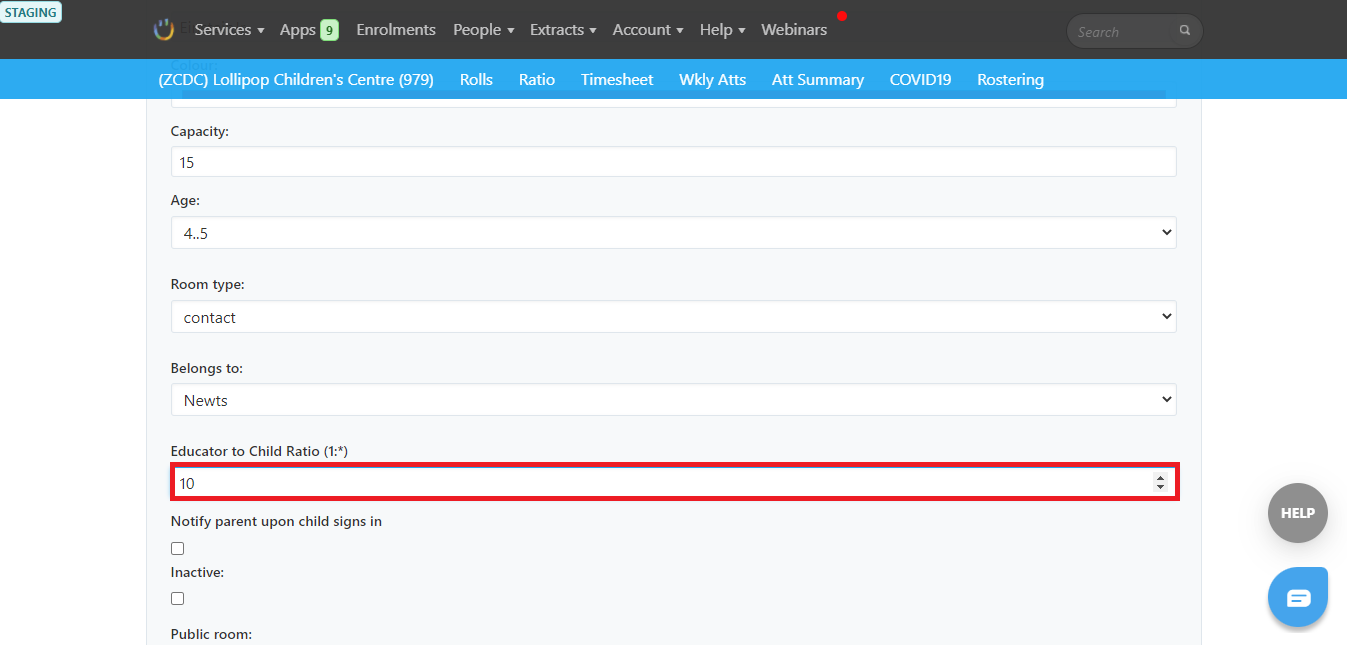Click the red notification dot near Webinars
This screenshot has width=1347, height=645.
842,16
